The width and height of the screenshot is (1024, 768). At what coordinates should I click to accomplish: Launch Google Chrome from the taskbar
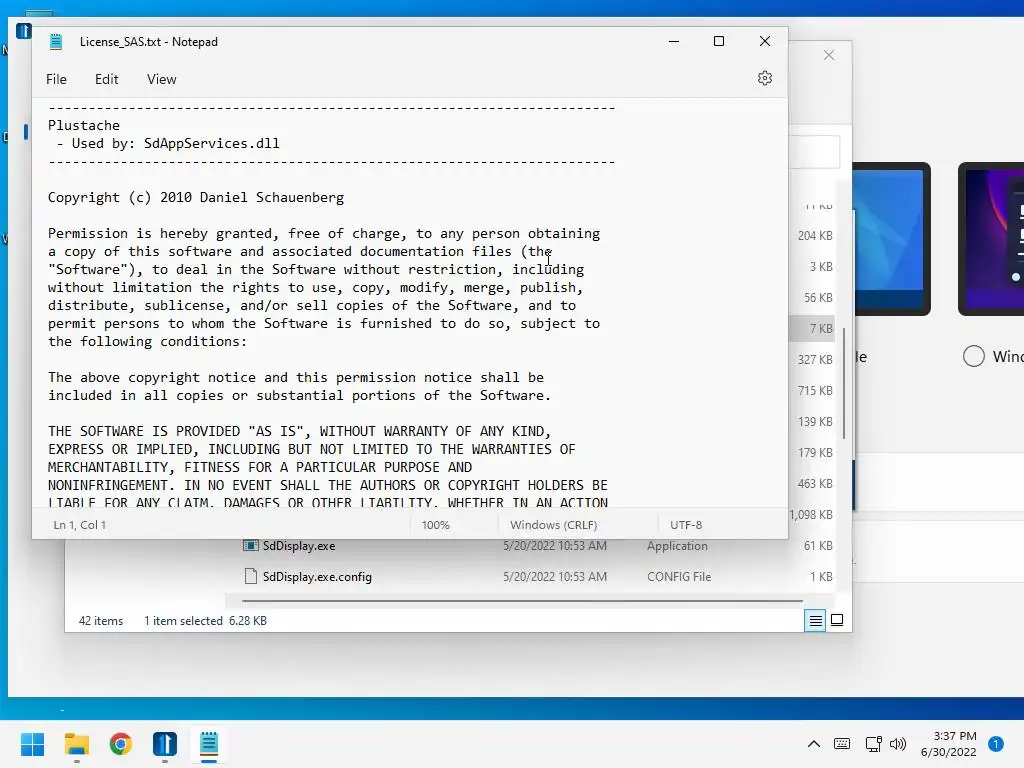[x=121, y=744]
